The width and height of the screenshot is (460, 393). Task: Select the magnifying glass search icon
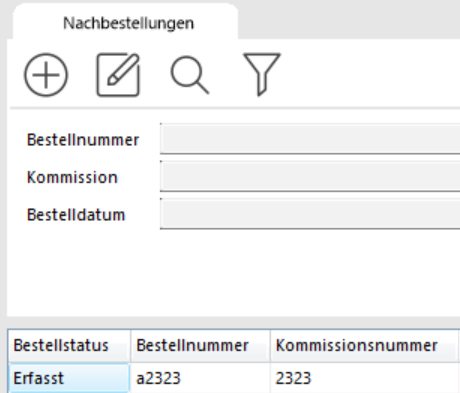click(190, 75)
